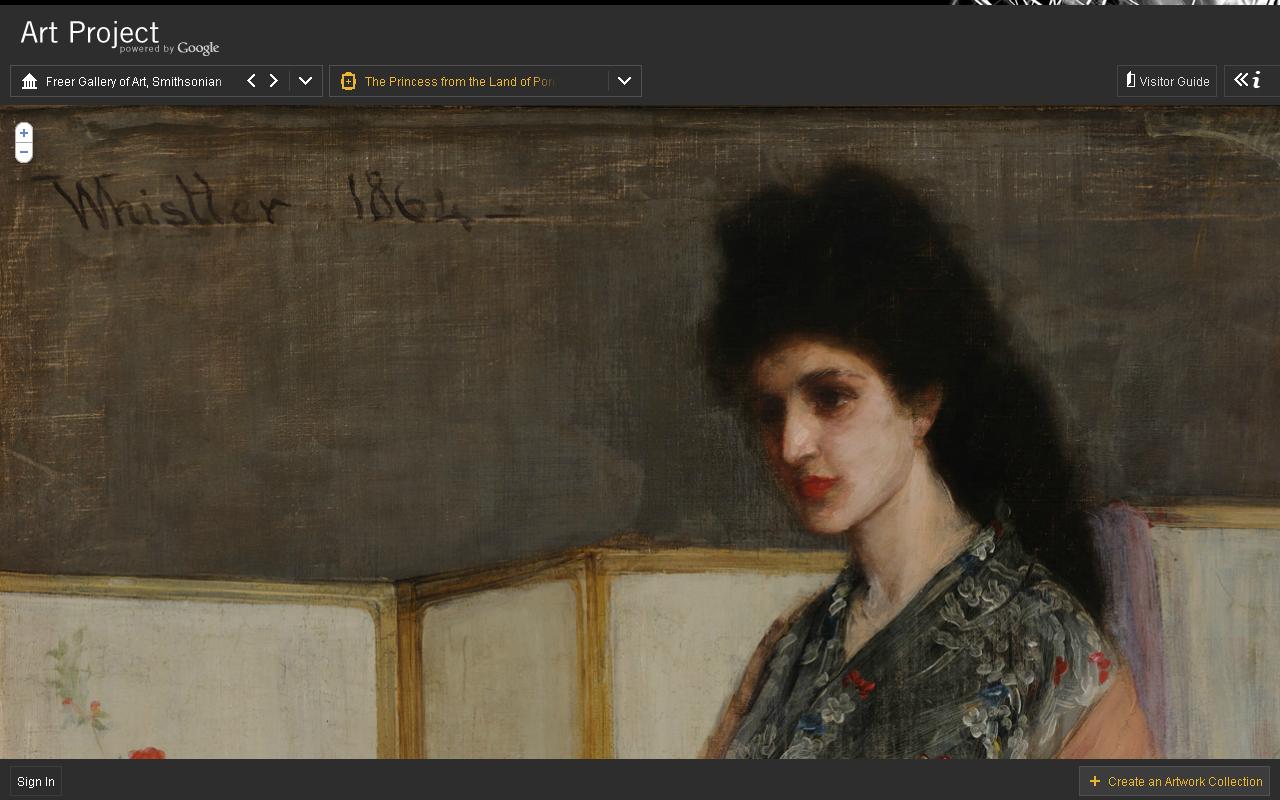Open the Visitor Guide

[x=1167, y=81]
